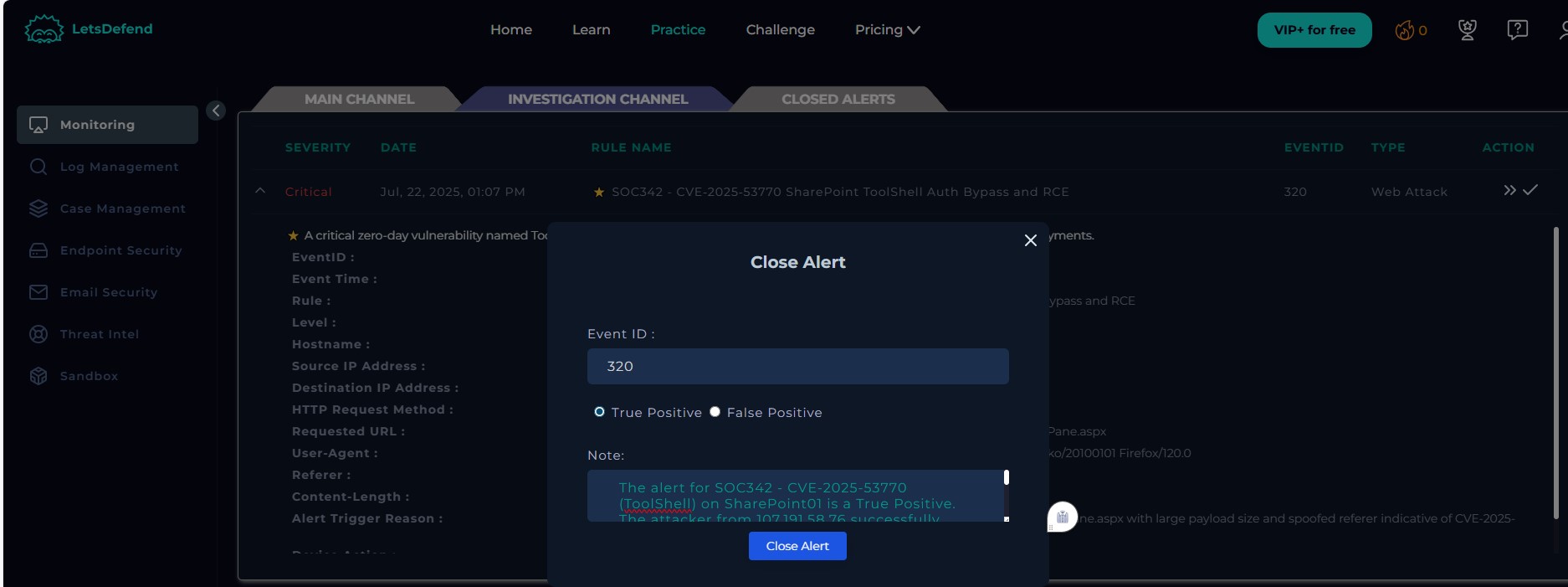This screenshot has width=1568, height=587.
Task: Open Endpoint Security icon
Action: (x=38, y=250)
